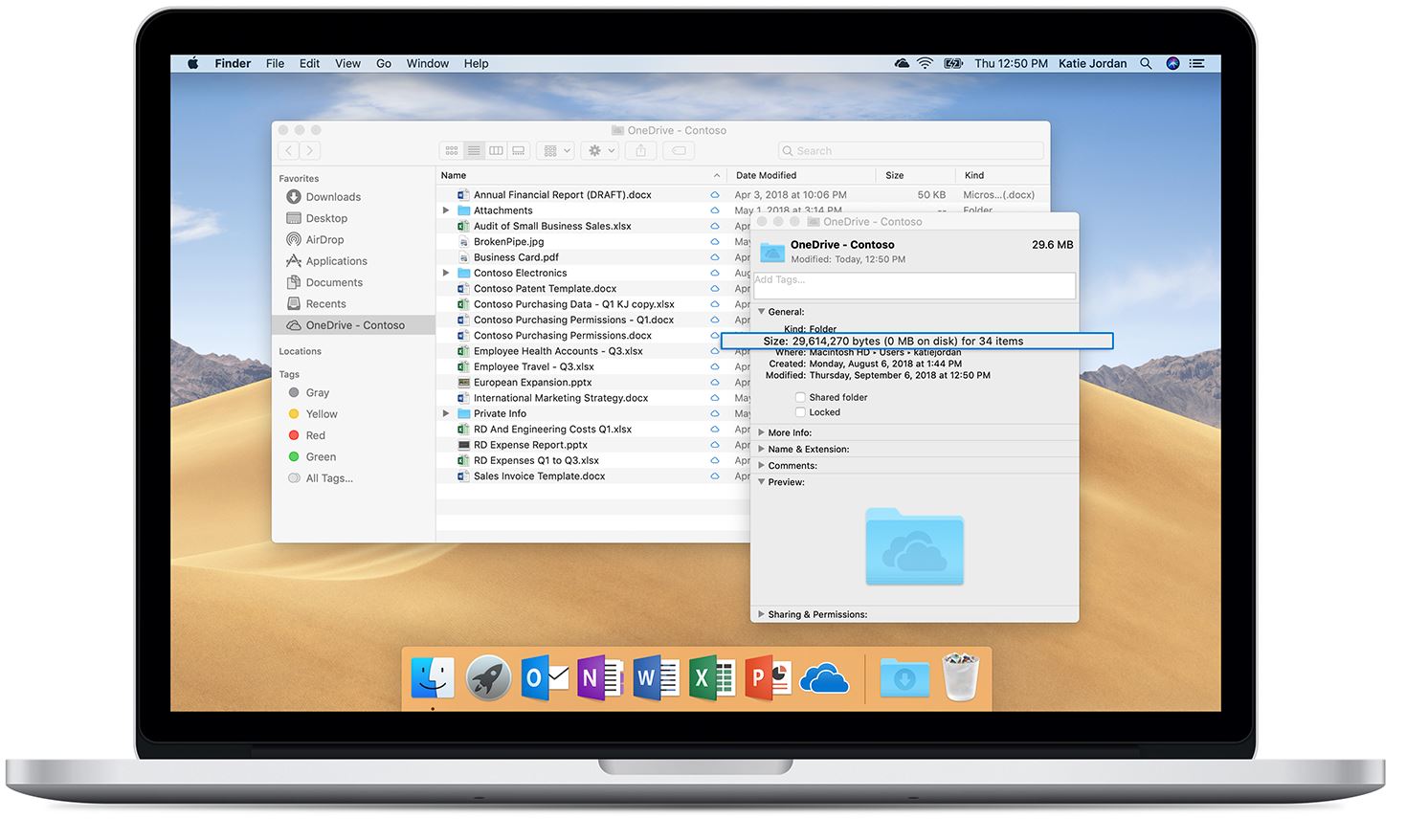
Task: Expand the Attachments folder
Action: pos(446,210)
